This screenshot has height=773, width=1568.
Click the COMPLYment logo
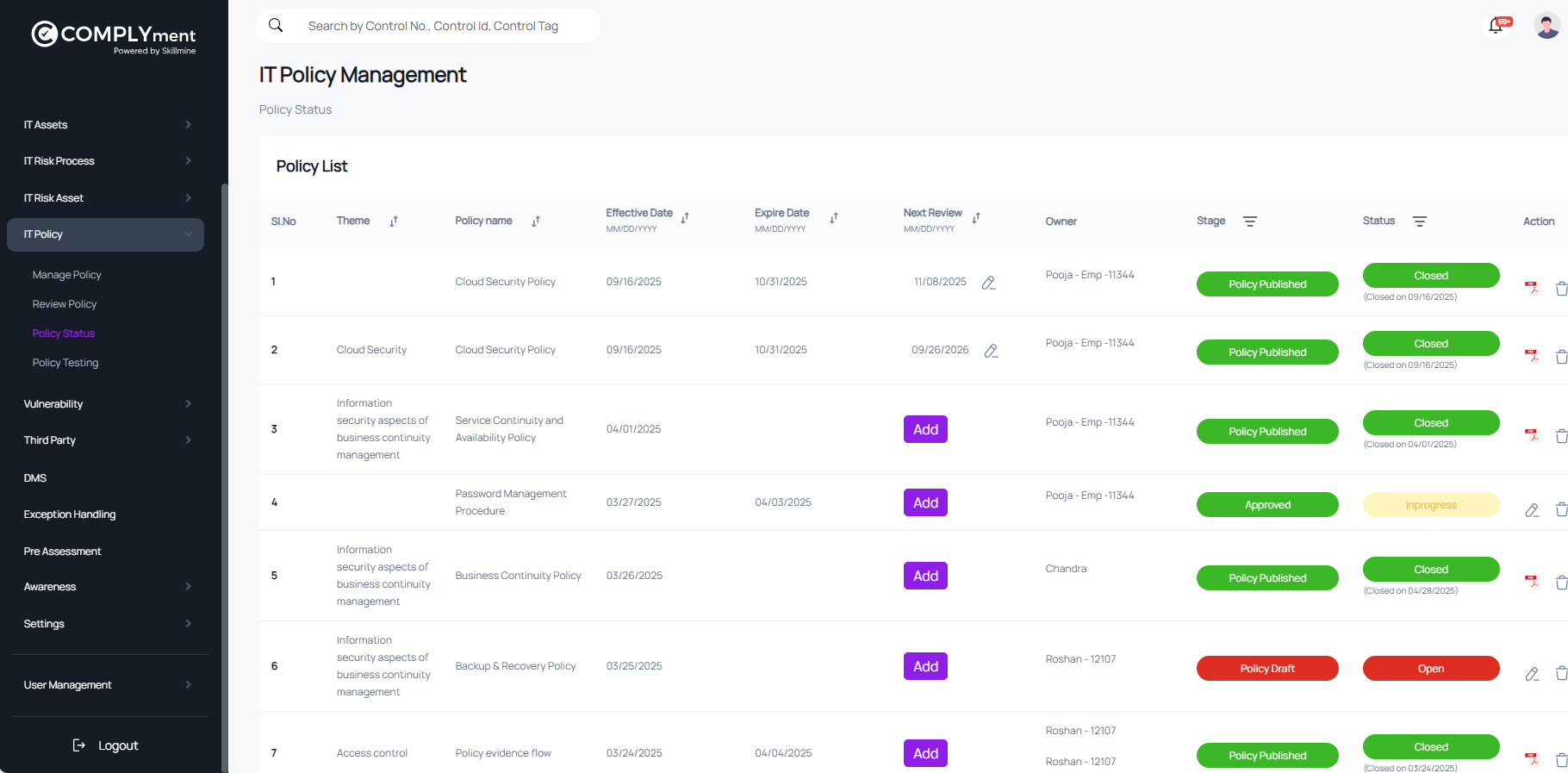(114, 37)
